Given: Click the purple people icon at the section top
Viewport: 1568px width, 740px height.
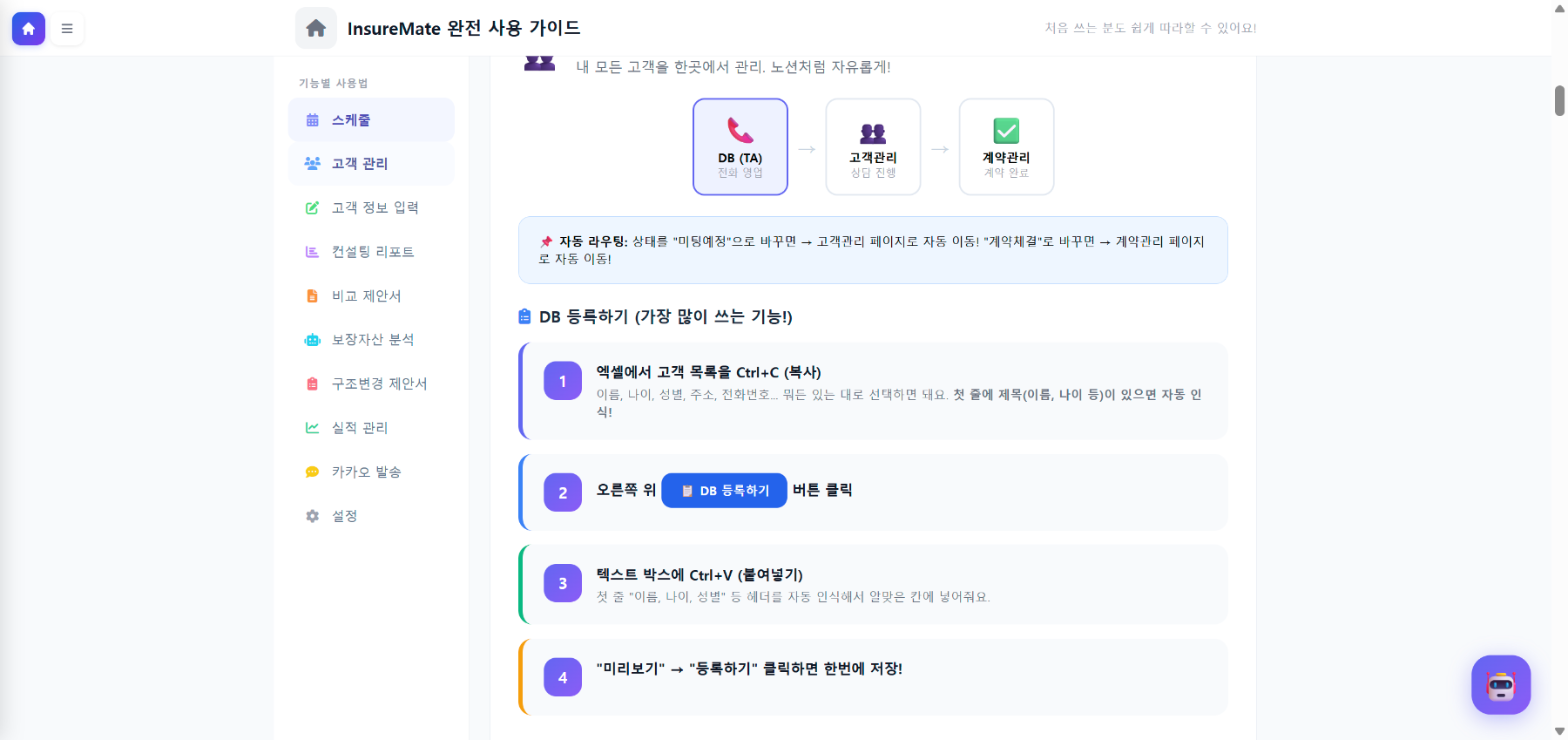Looking at the screenshot, I should (x=539, y=62).
